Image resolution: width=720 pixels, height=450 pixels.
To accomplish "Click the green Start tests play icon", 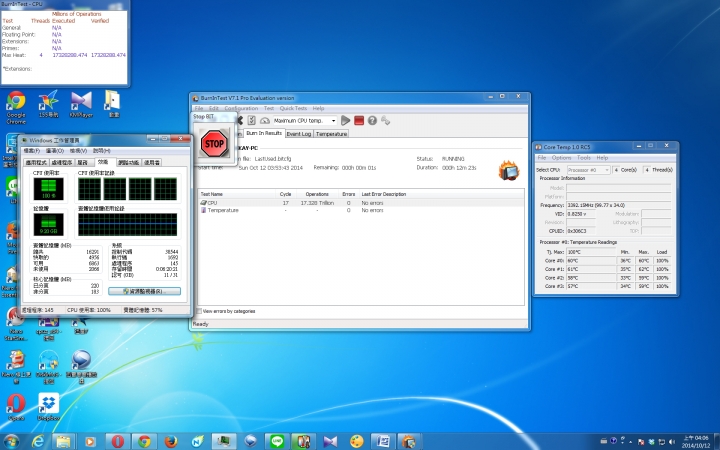I will pos(345,120).
